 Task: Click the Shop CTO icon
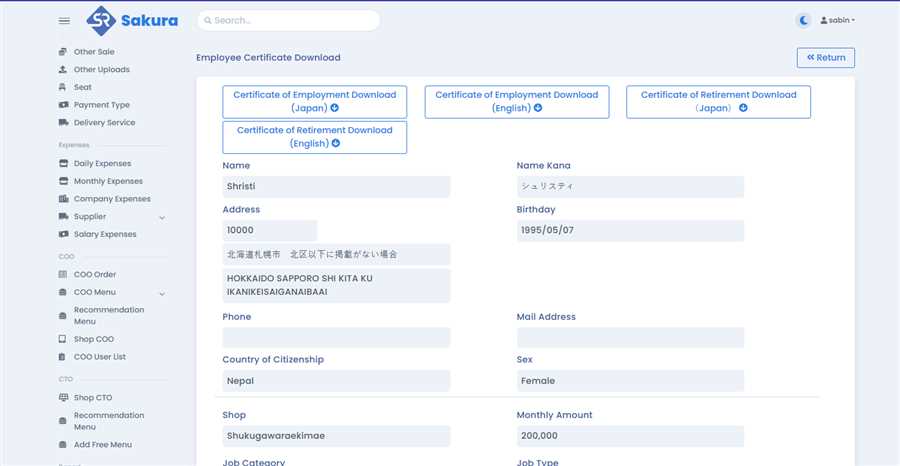click(x=63, y=398)
